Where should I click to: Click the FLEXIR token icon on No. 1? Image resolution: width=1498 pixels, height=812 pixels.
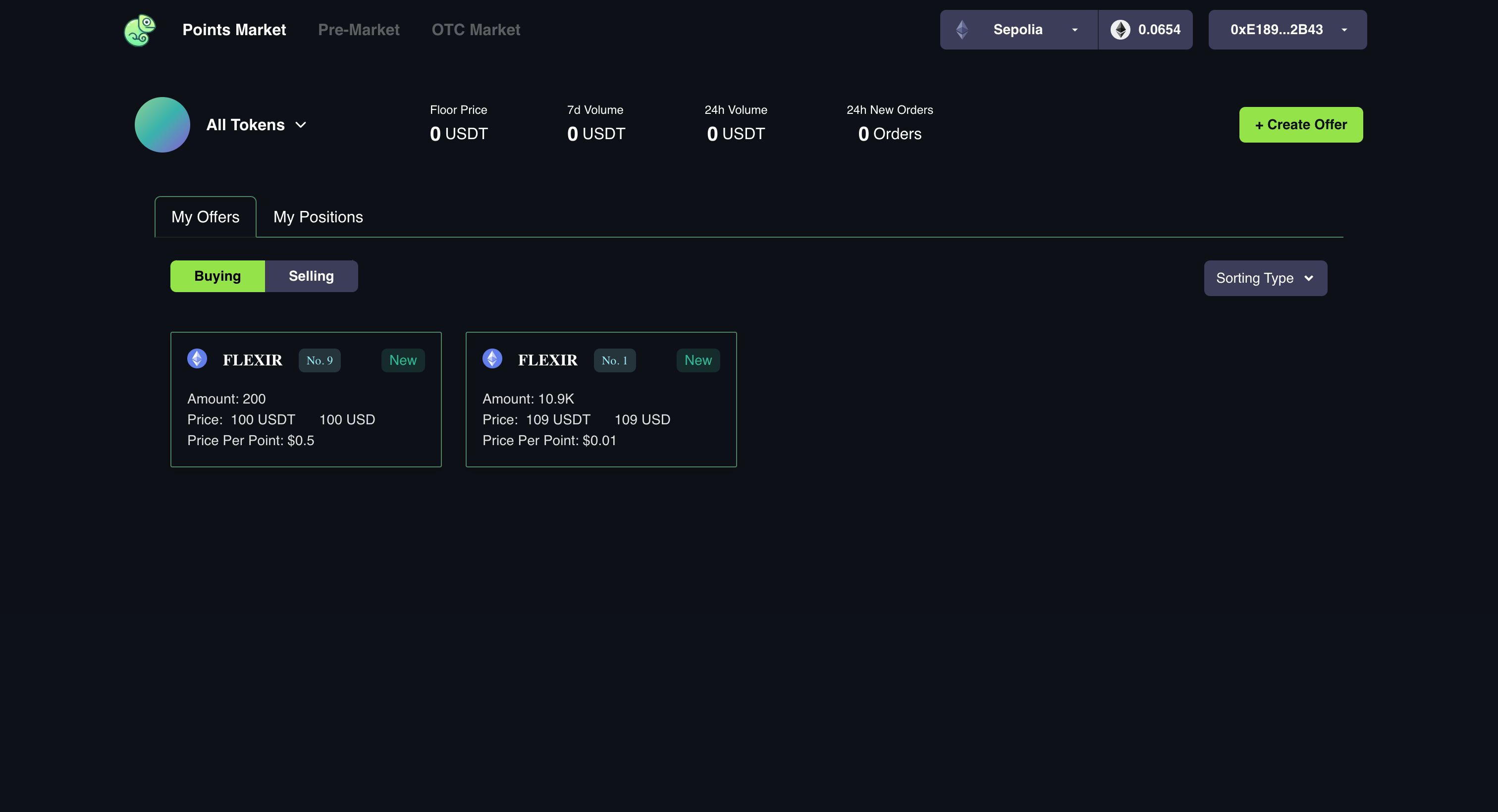[x=492, y=359]
